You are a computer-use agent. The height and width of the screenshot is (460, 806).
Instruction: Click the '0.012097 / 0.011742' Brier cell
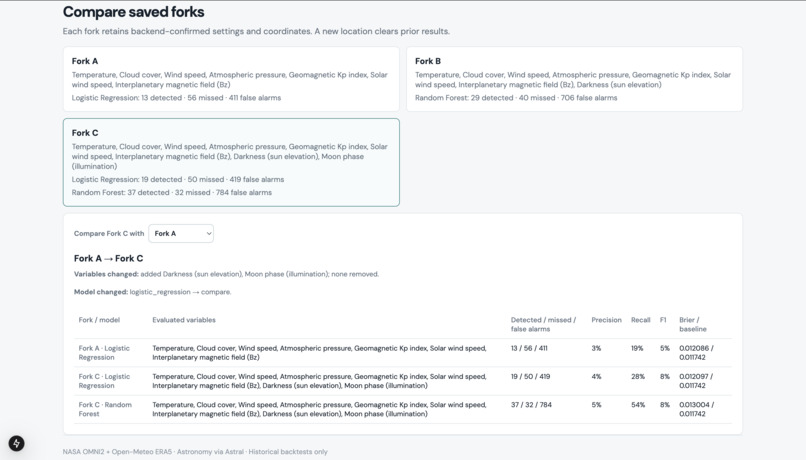(697, 381)
